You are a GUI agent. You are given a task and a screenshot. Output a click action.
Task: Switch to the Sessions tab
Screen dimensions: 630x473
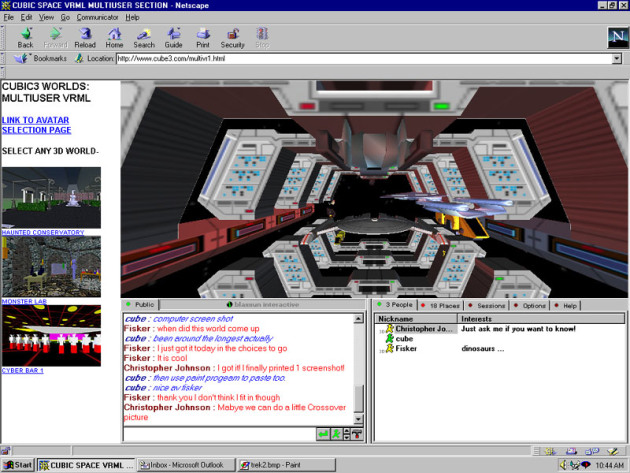(x=487, y=305)
